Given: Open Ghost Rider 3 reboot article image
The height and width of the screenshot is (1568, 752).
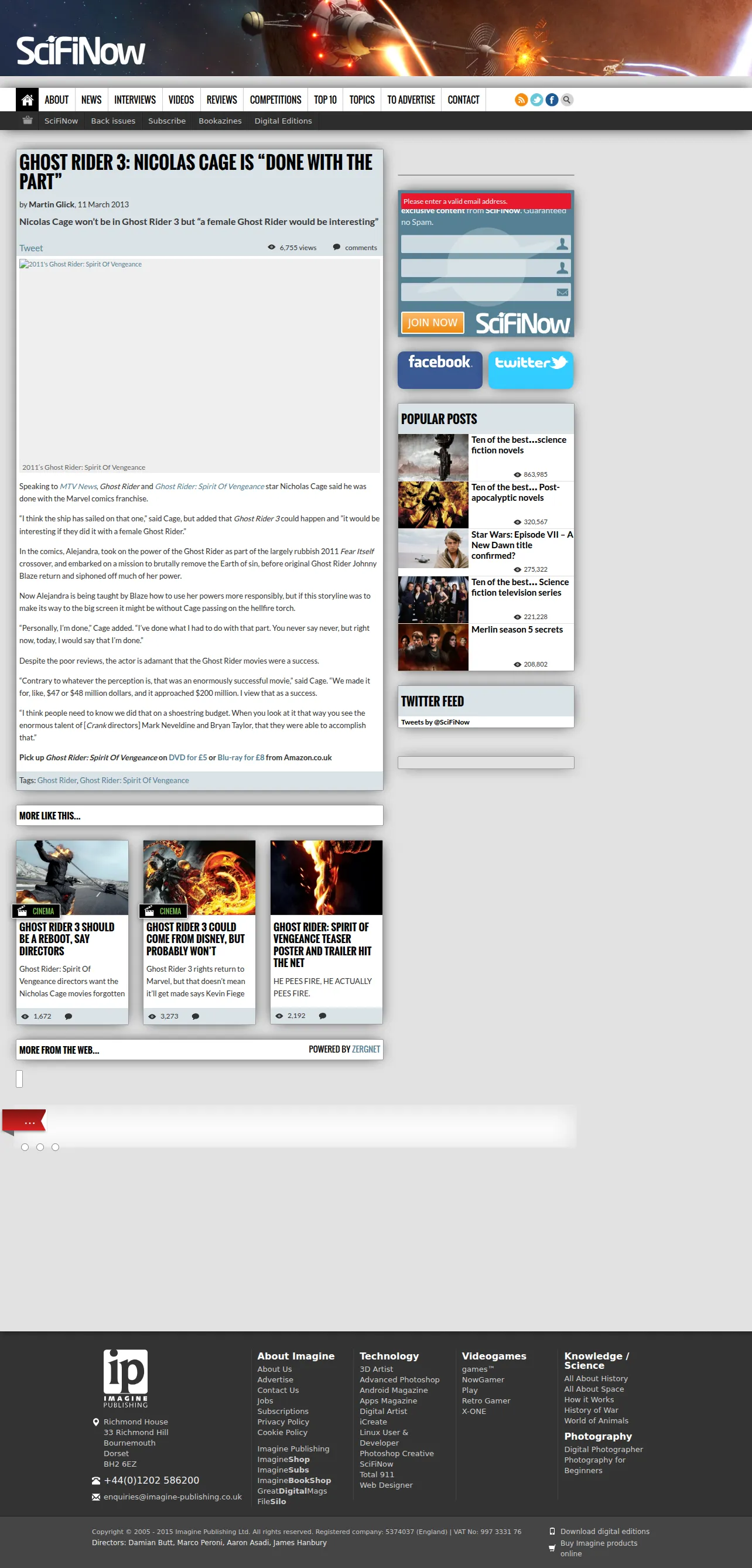Looking at the screenshot, I should [x=73, y=877].
